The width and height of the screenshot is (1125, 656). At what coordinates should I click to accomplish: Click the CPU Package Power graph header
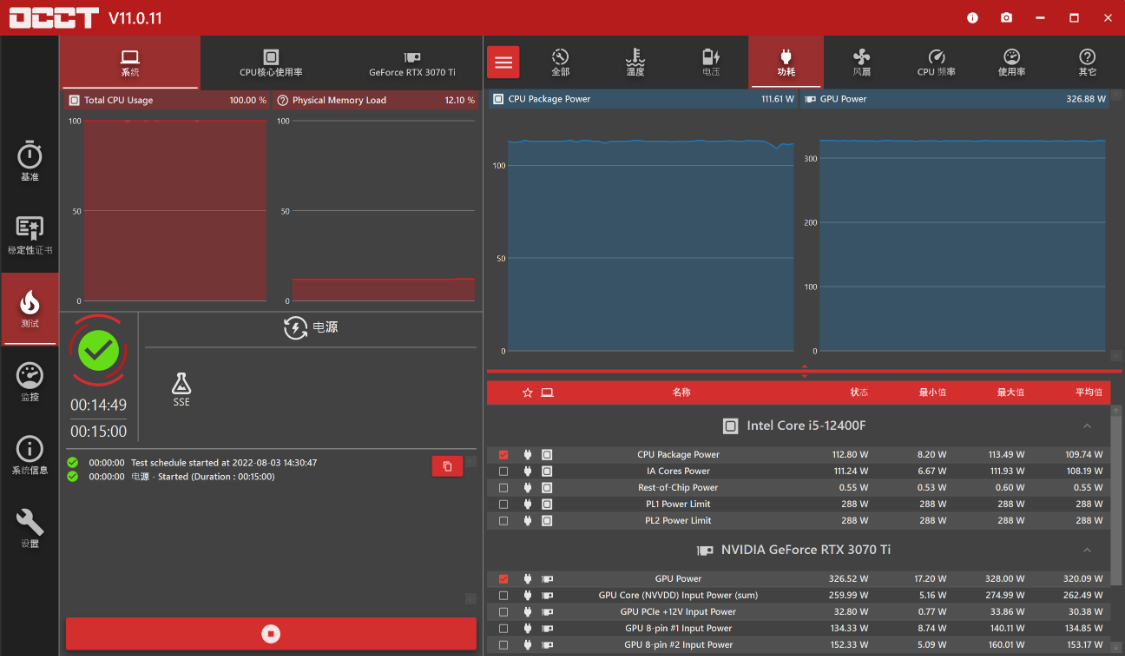(x=643, y=99)
